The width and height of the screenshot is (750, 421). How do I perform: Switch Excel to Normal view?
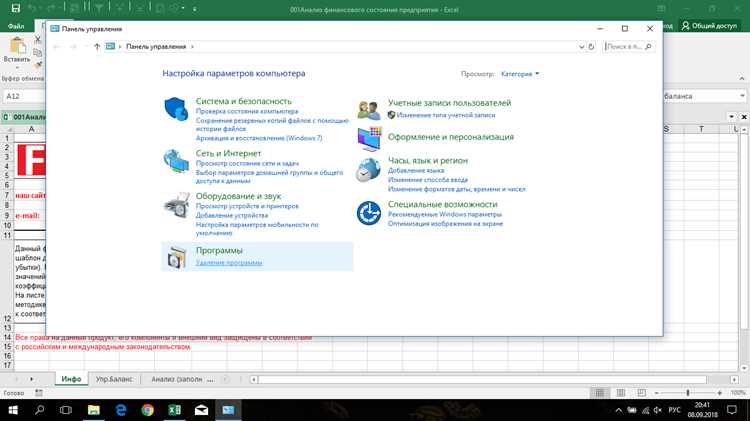(599, 393)
